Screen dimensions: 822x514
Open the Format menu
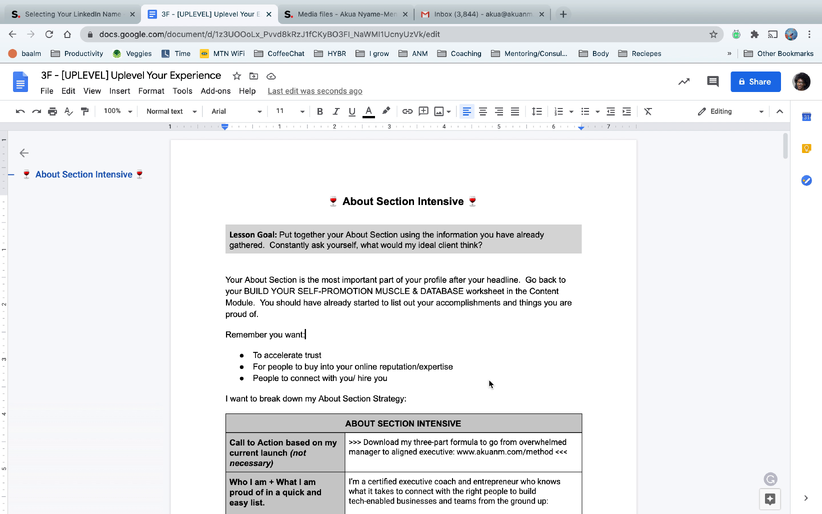[x=151, y=91]
